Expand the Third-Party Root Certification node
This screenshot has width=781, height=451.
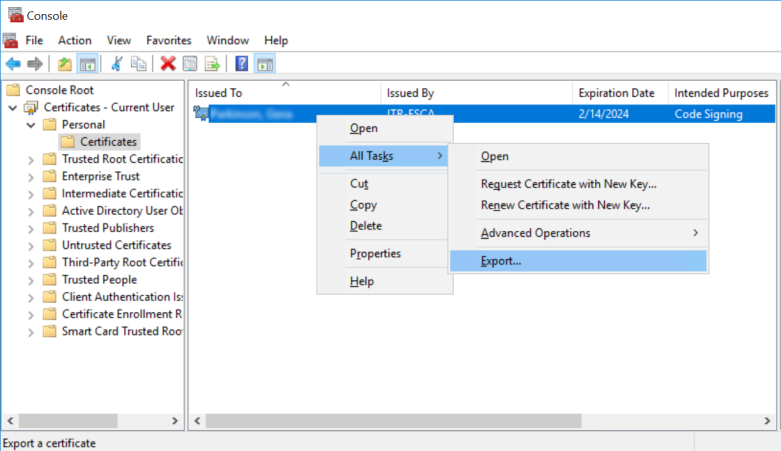[31, 263]
